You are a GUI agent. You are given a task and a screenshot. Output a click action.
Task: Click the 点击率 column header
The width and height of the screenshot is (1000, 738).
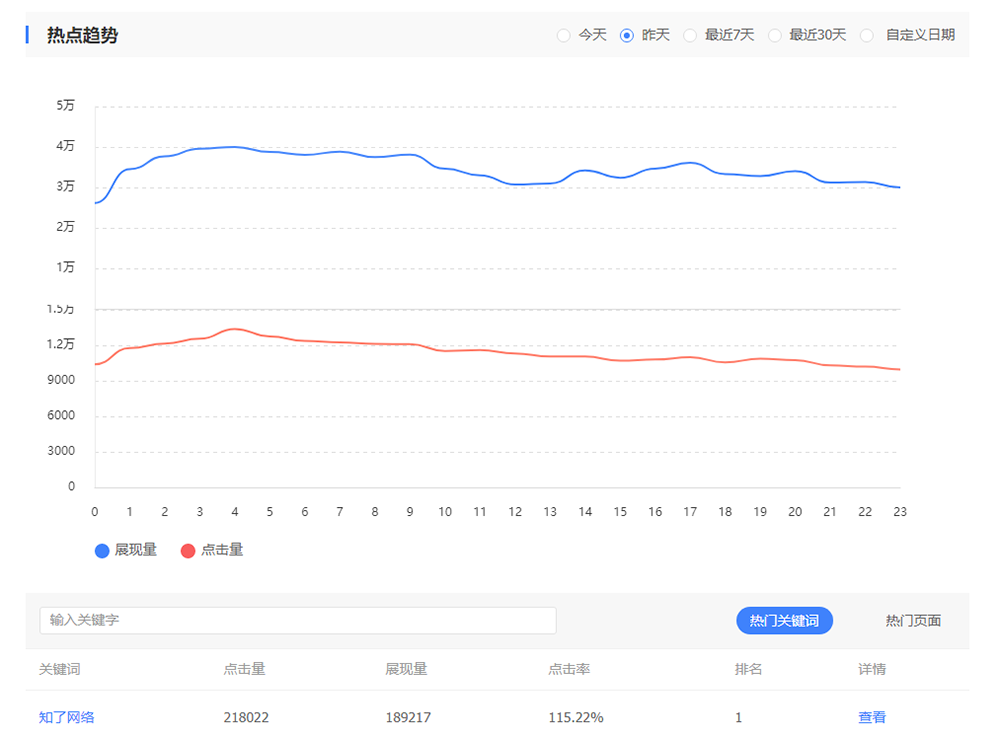click(568, 669)
